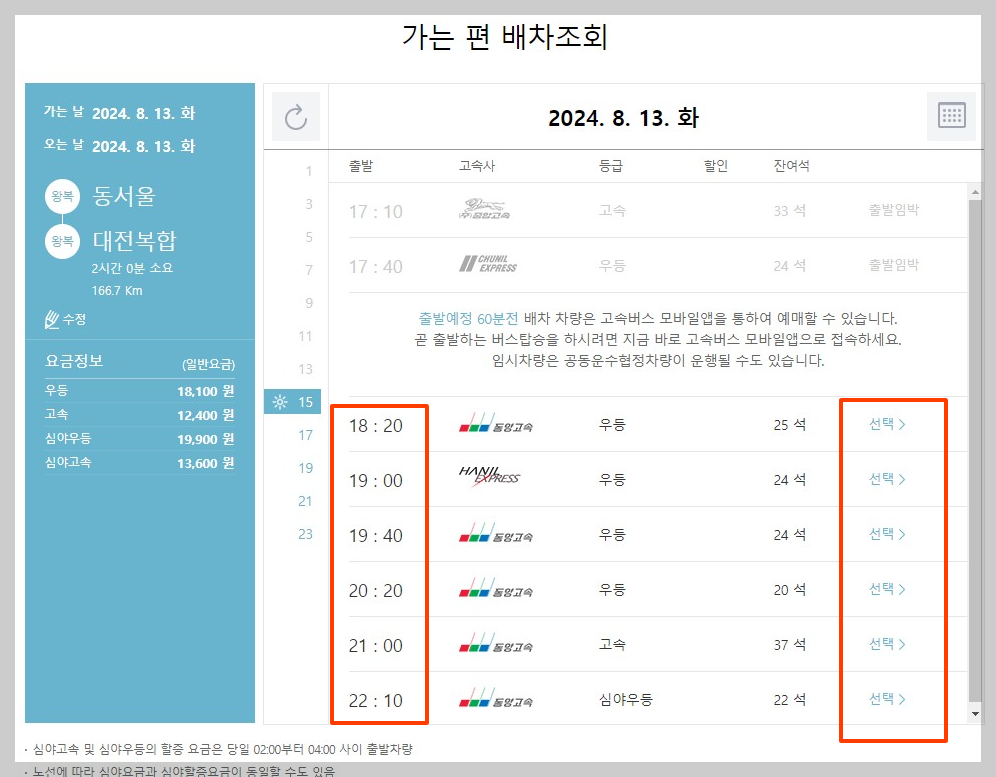The width and height of the screenshot is (996, 777).
Task: Click the 왕복 circle badge beside 대전복합
Action: pos(62,241)
